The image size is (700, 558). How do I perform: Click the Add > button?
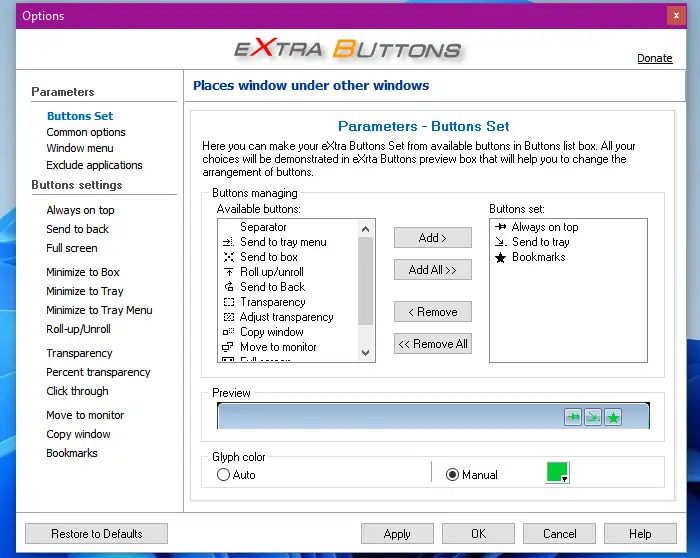[433, 237]
